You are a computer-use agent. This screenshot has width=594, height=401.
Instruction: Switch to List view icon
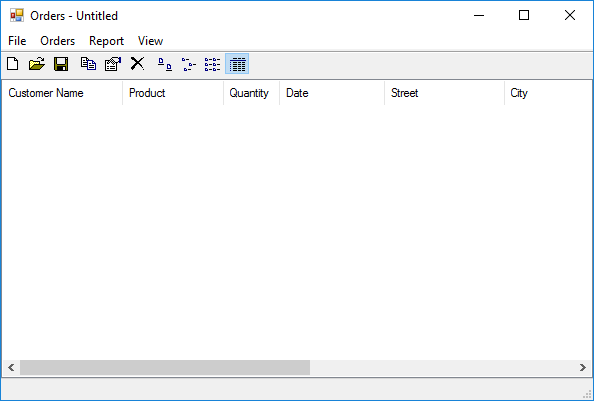[213, 64]
